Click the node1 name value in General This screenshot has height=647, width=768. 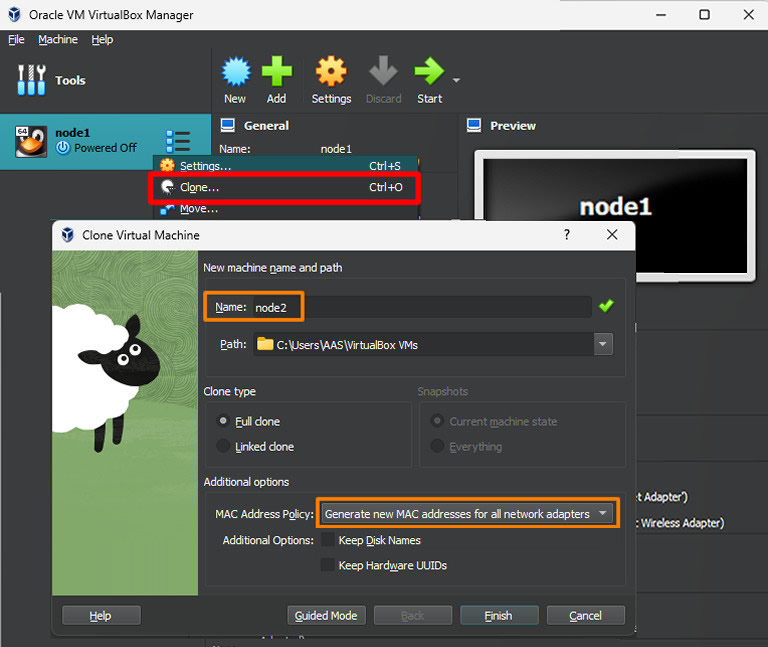(336, 149)
